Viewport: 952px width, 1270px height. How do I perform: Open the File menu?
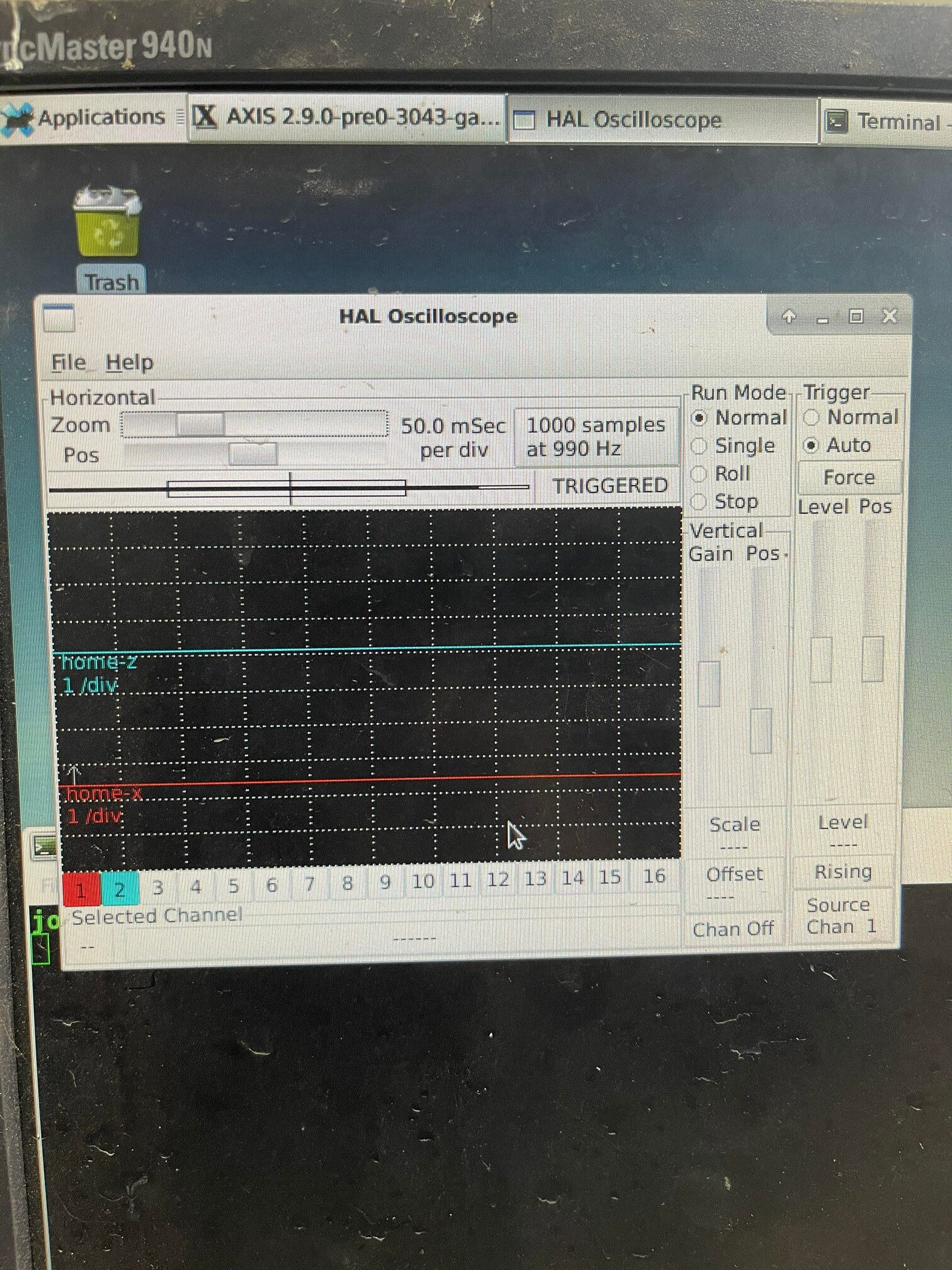coord(69,363)
